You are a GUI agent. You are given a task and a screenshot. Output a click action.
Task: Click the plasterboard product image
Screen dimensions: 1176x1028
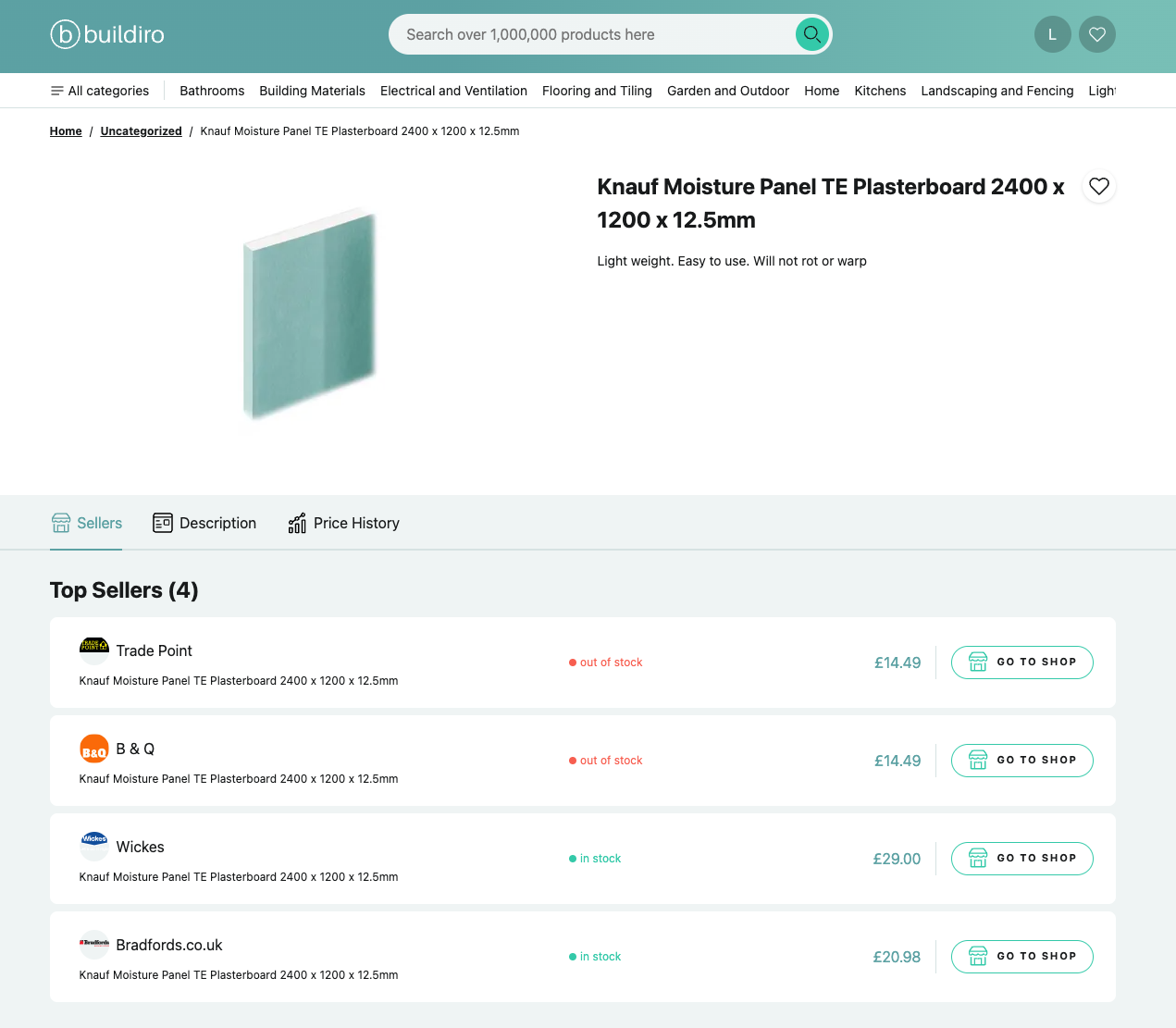tap(309, 315)
